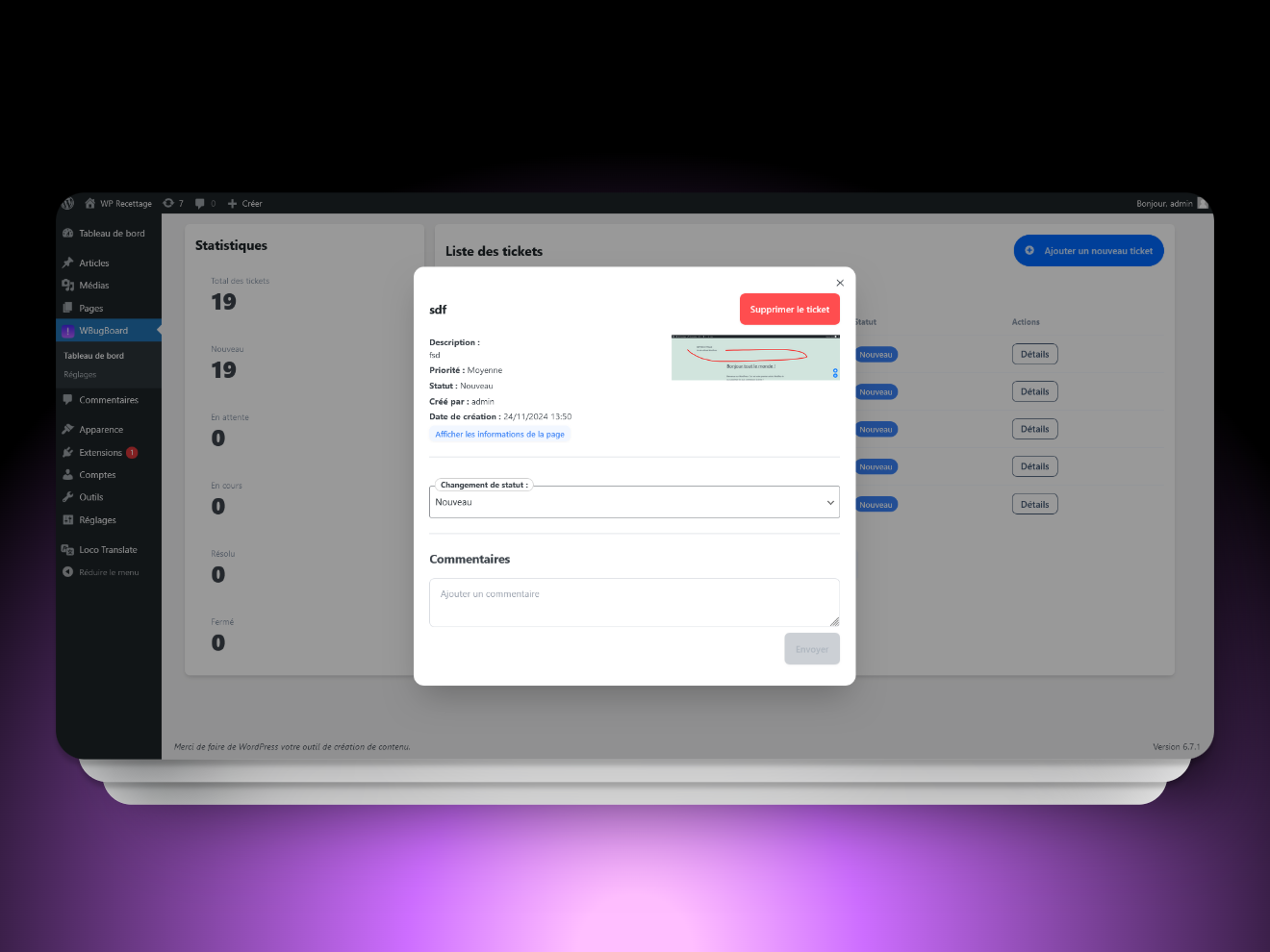Viewport: 1270px width, 952px height.
Task: Click the Loco Translate icon
Action: click(68, 549)
